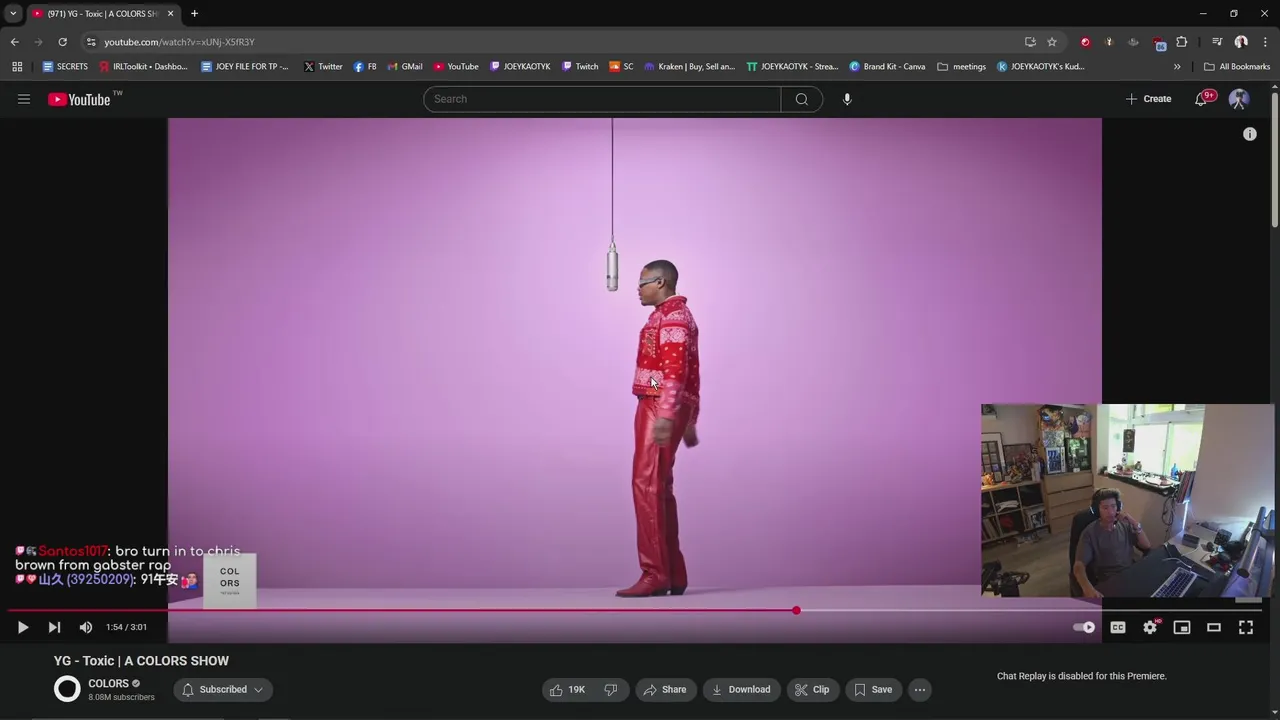Open the player settings gear

(x=1150, y=627)
